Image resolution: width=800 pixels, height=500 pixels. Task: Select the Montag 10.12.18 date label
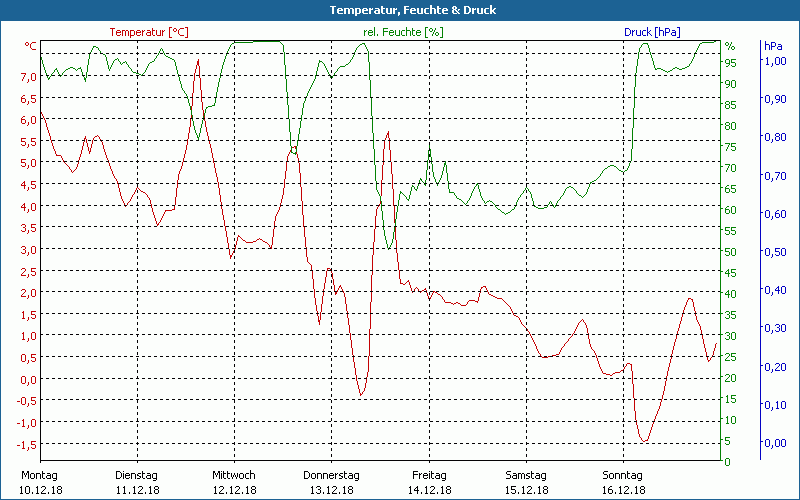point(39,482)
